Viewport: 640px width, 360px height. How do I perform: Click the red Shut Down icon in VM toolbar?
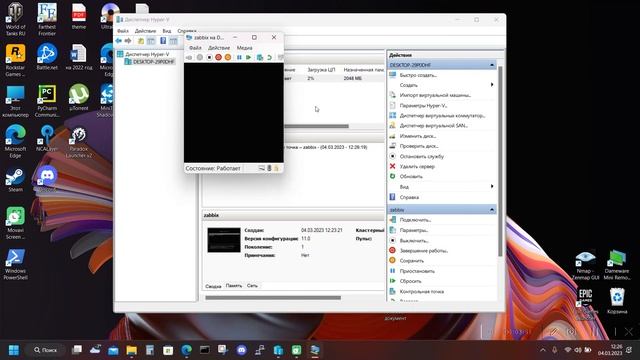[218, 58]
